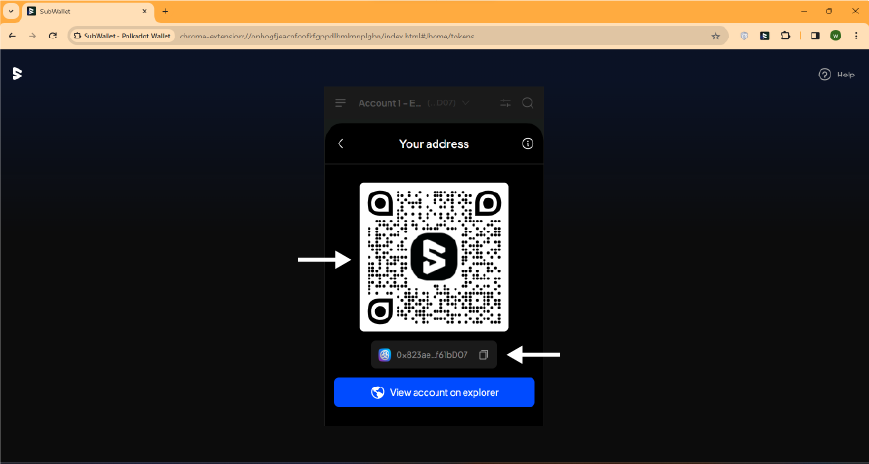Click the SubWallet logo at top left
This screenshot has height=464, width=869.
17,73
